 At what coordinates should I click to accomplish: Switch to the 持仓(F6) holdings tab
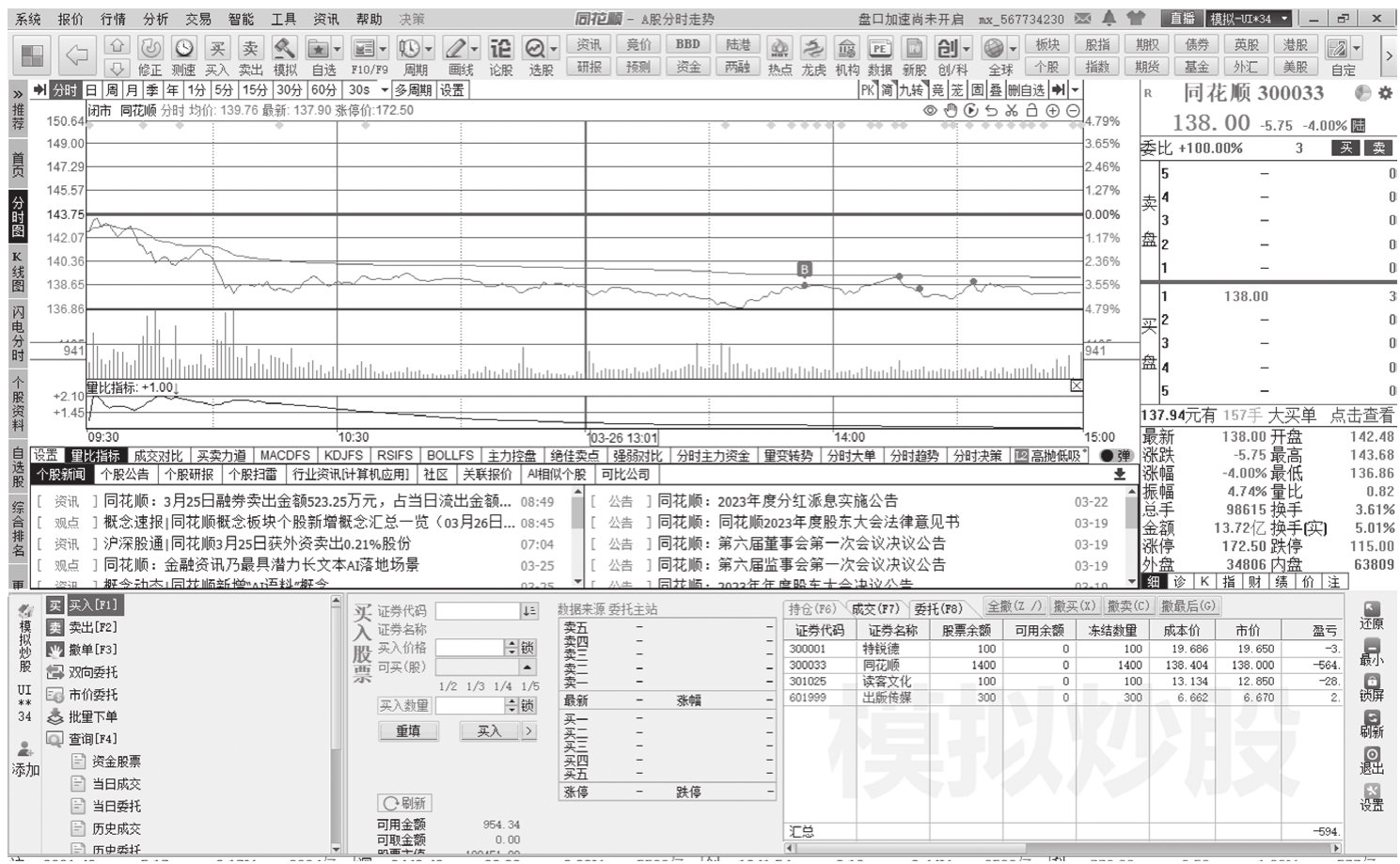pos(812,609)
